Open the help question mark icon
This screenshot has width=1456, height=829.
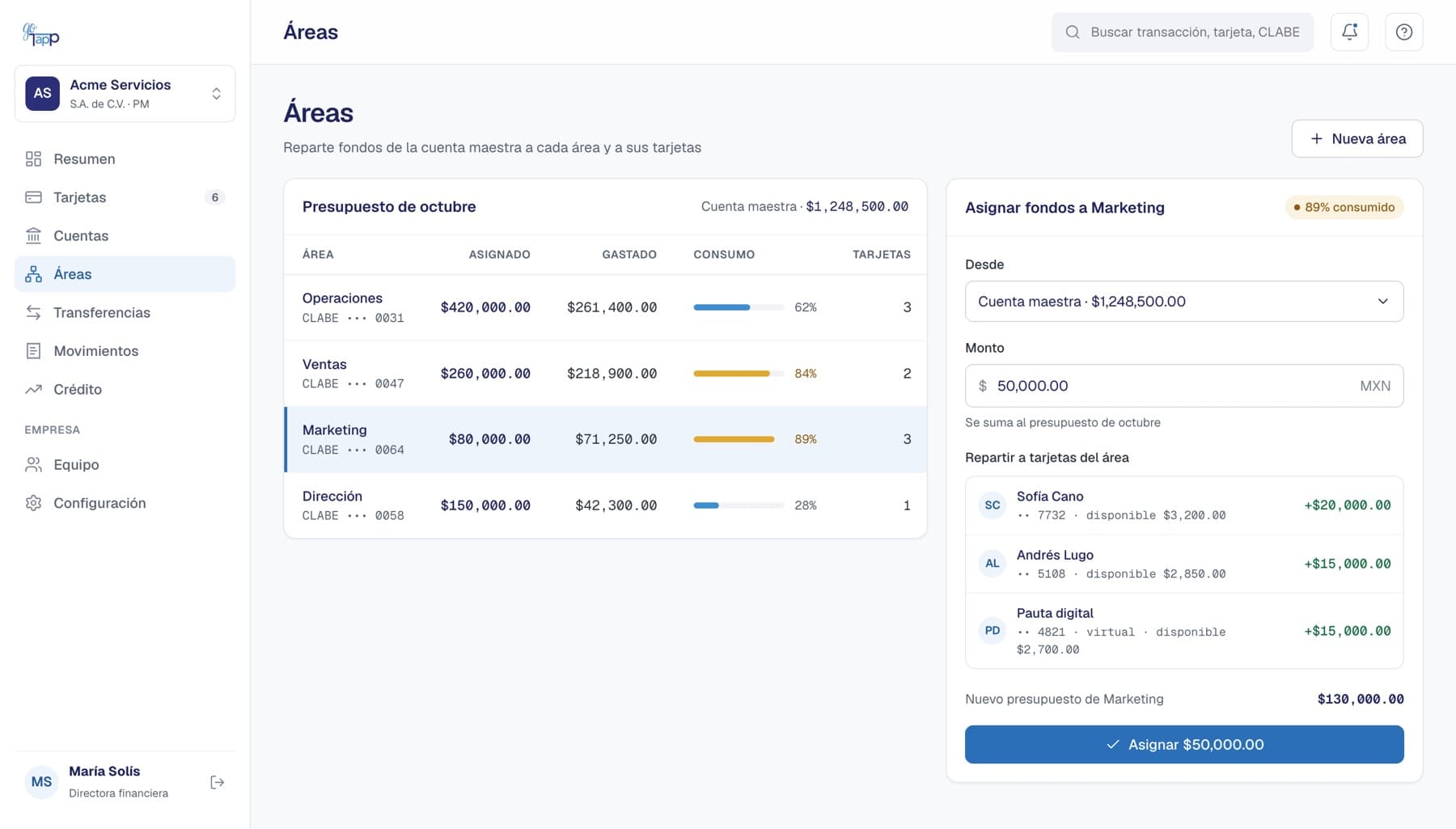pyautogui.click(x=1403, y=32)
